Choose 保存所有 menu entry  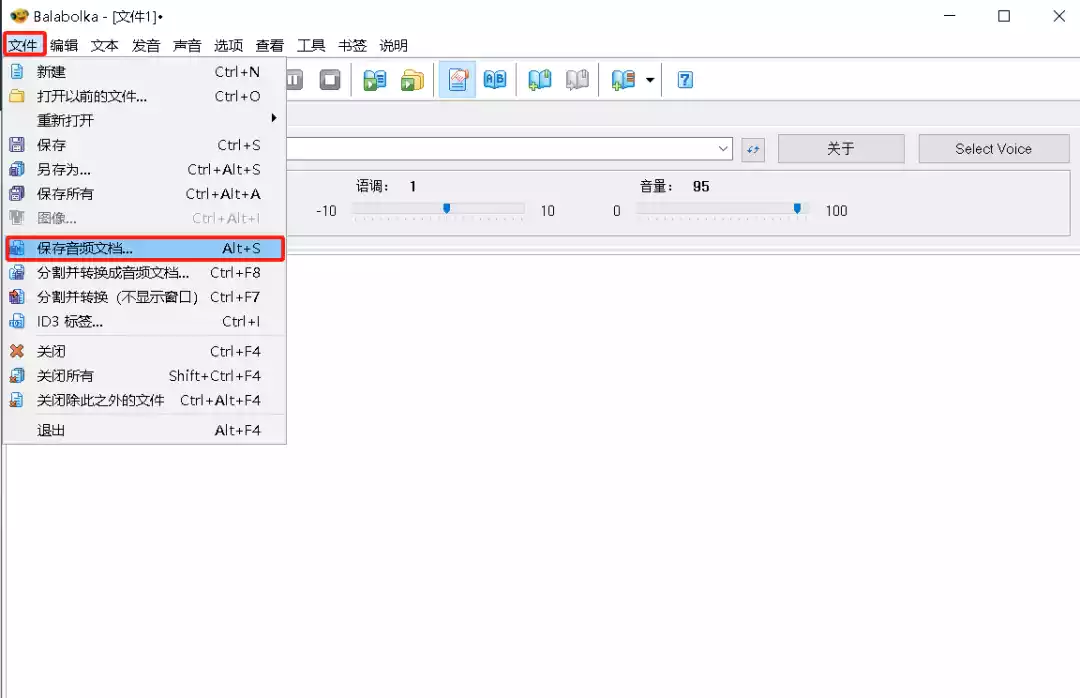(x=144, y=194)
